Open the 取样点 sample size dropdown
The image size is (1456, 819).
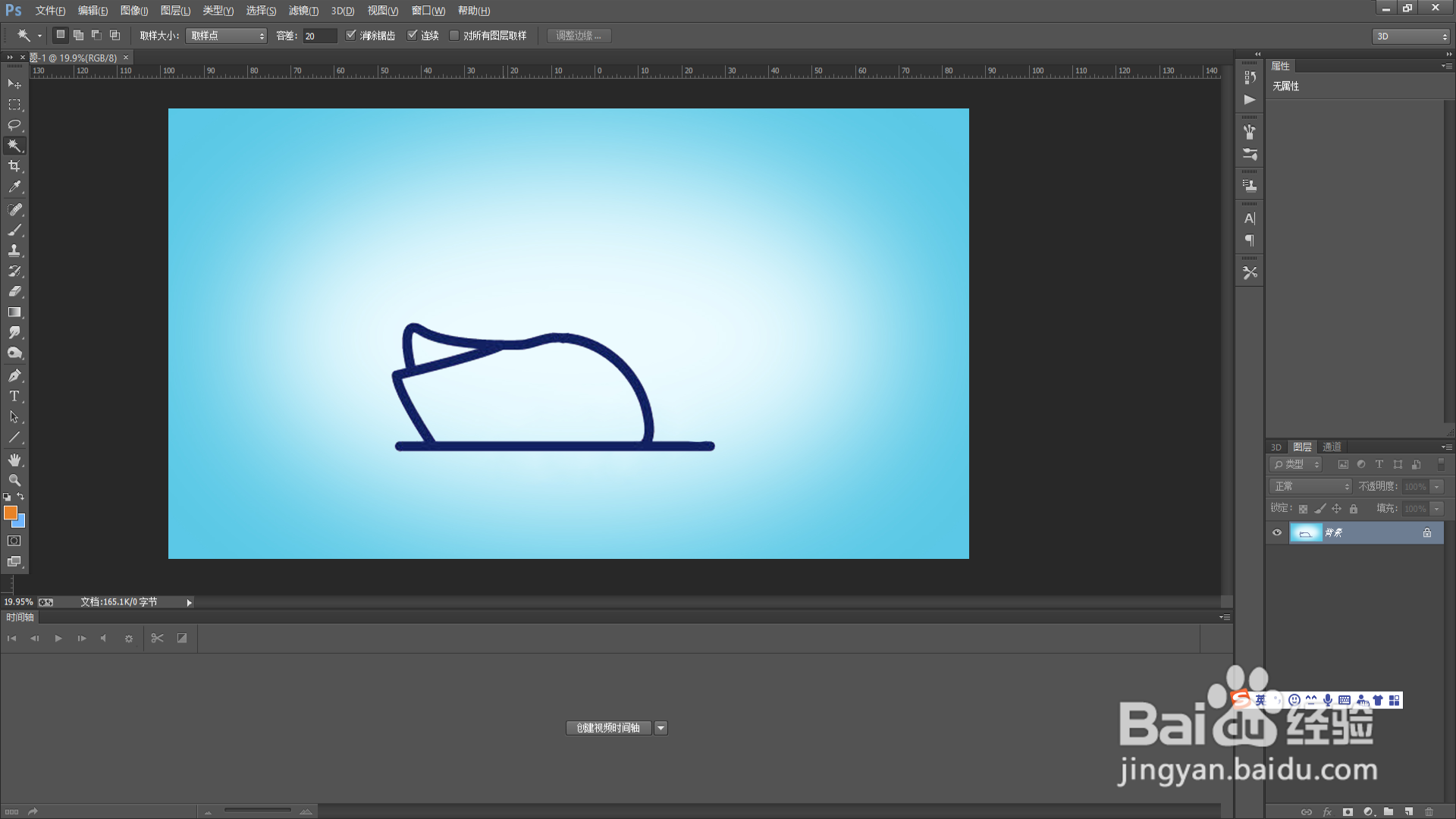(226, 36)
